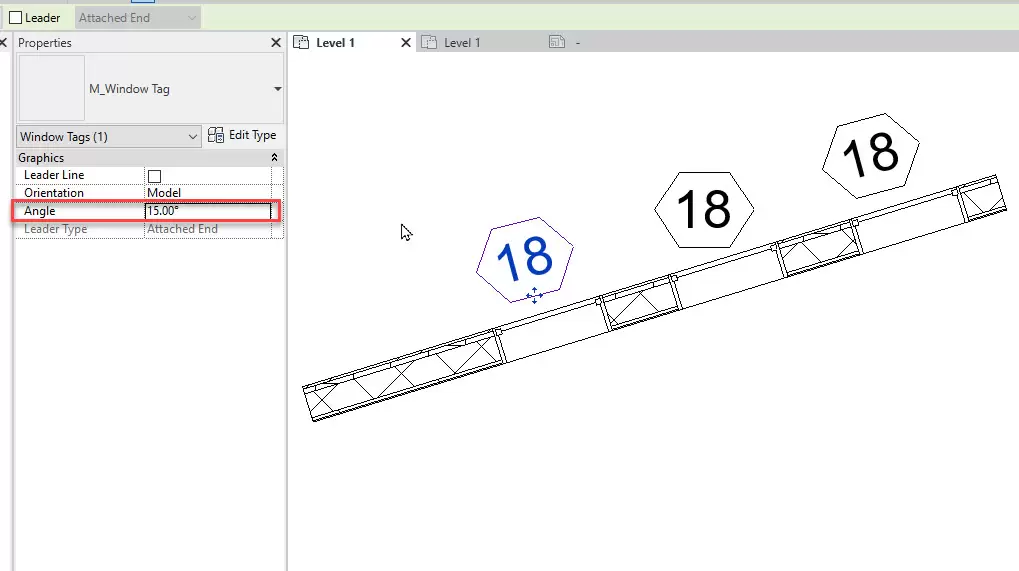Select the active Level 1 view tab

pos(336,43)
